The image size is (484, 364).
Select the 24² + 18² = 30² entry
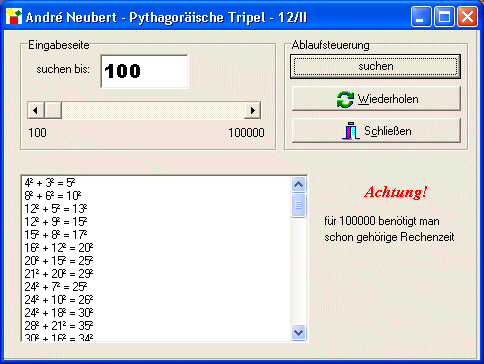59,313
